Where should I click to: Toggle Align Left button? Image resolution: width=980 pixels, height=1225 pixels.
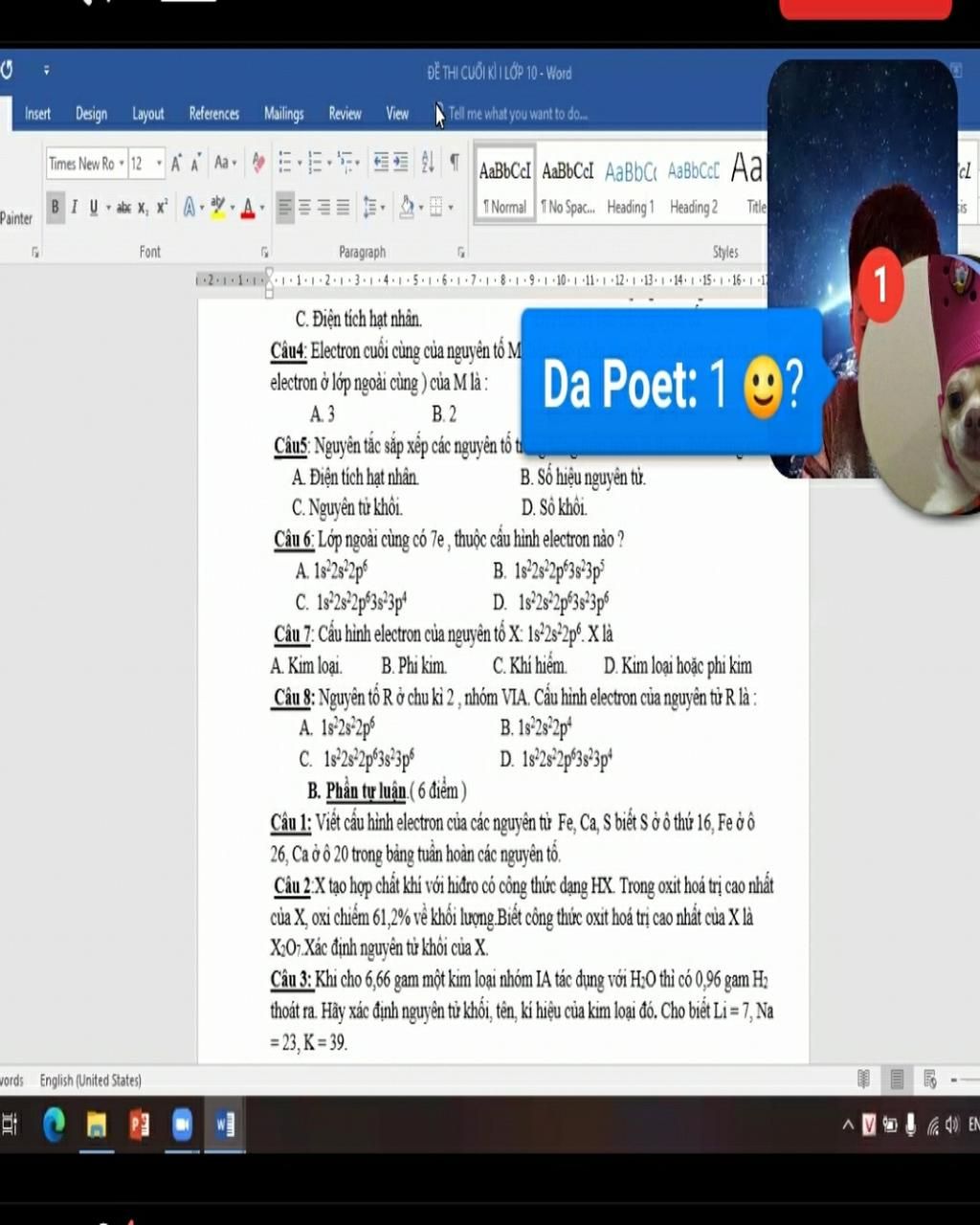(x=284, y=207)
